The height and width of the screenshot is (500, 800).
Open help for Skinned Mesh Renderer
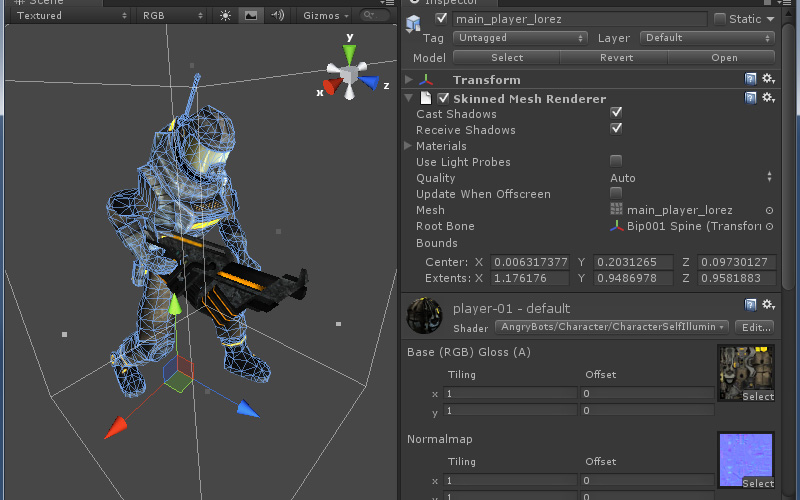(750, 98)
